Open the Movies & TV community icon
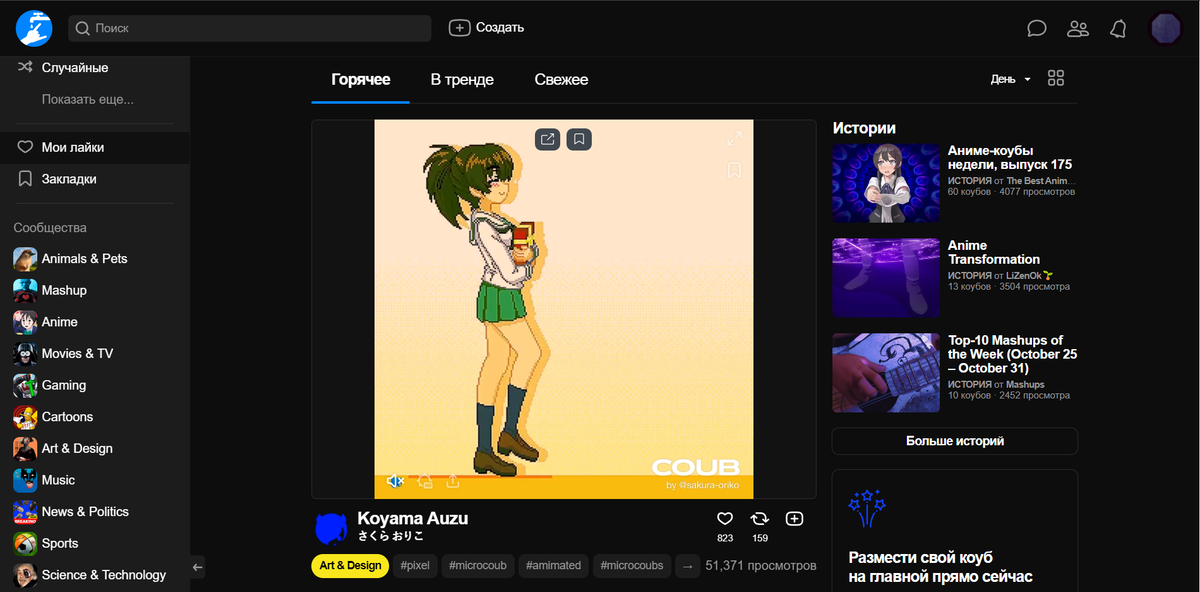This screenshot has height=592, width=1200. coord(25,354)
